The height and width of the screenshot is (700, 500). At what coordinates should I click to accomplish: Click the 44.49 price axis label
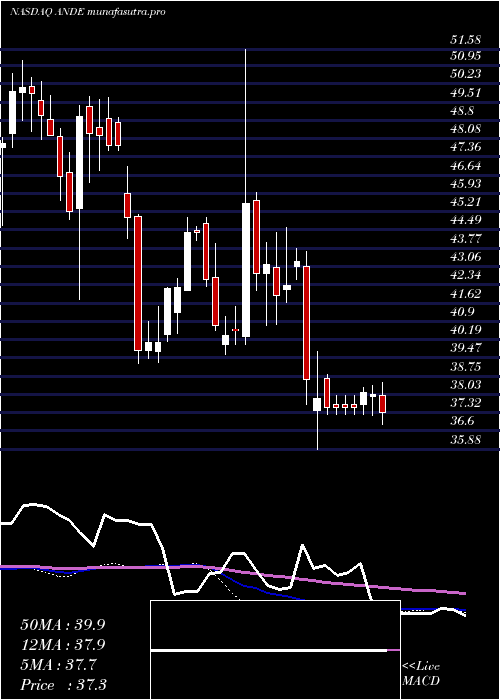[466, 220]
